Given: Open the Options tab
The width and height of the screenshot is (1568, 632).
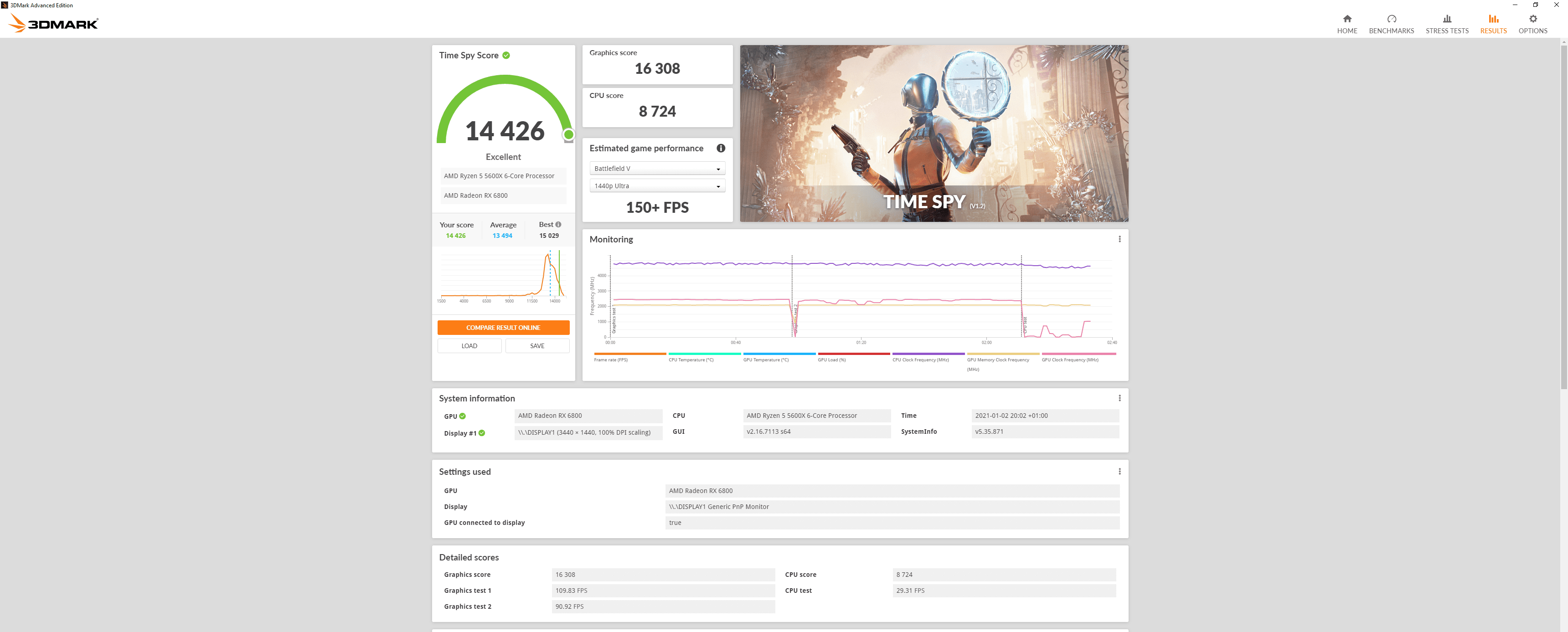Looking at the screenshot, I should click(x=1532, y=24).
